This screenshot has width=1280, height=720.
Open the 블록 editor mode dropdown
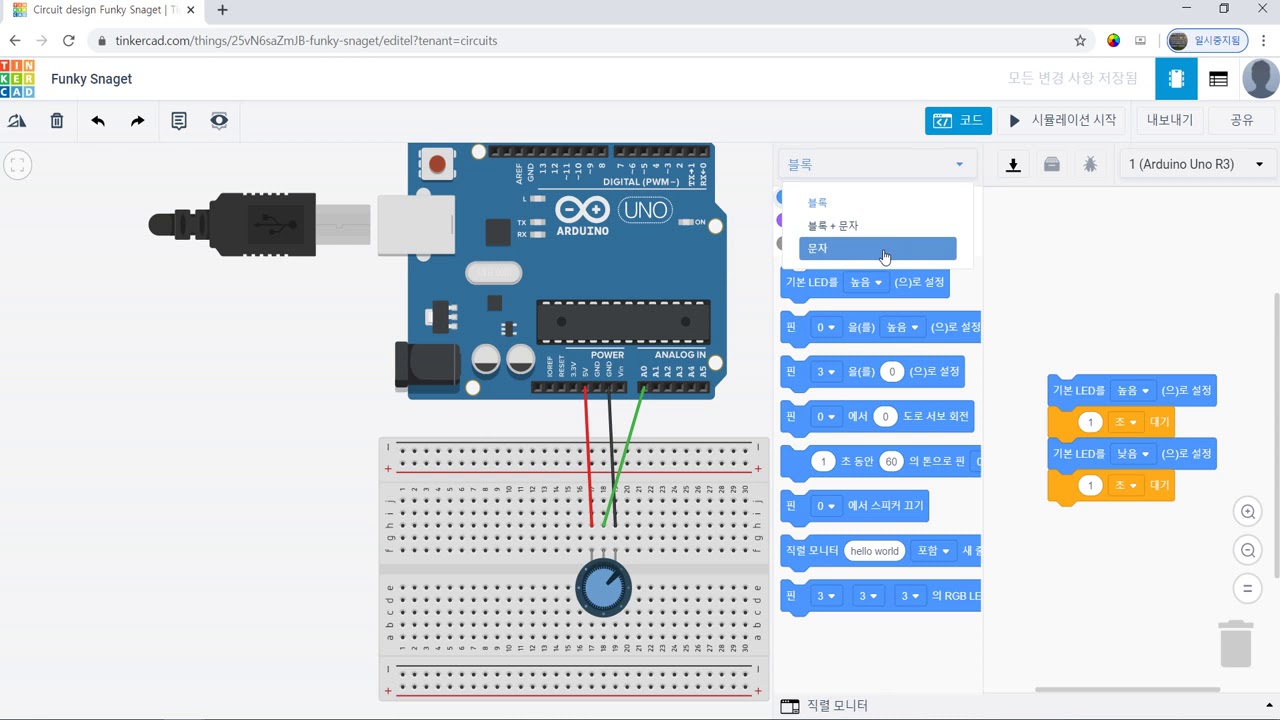pos(876,164)
